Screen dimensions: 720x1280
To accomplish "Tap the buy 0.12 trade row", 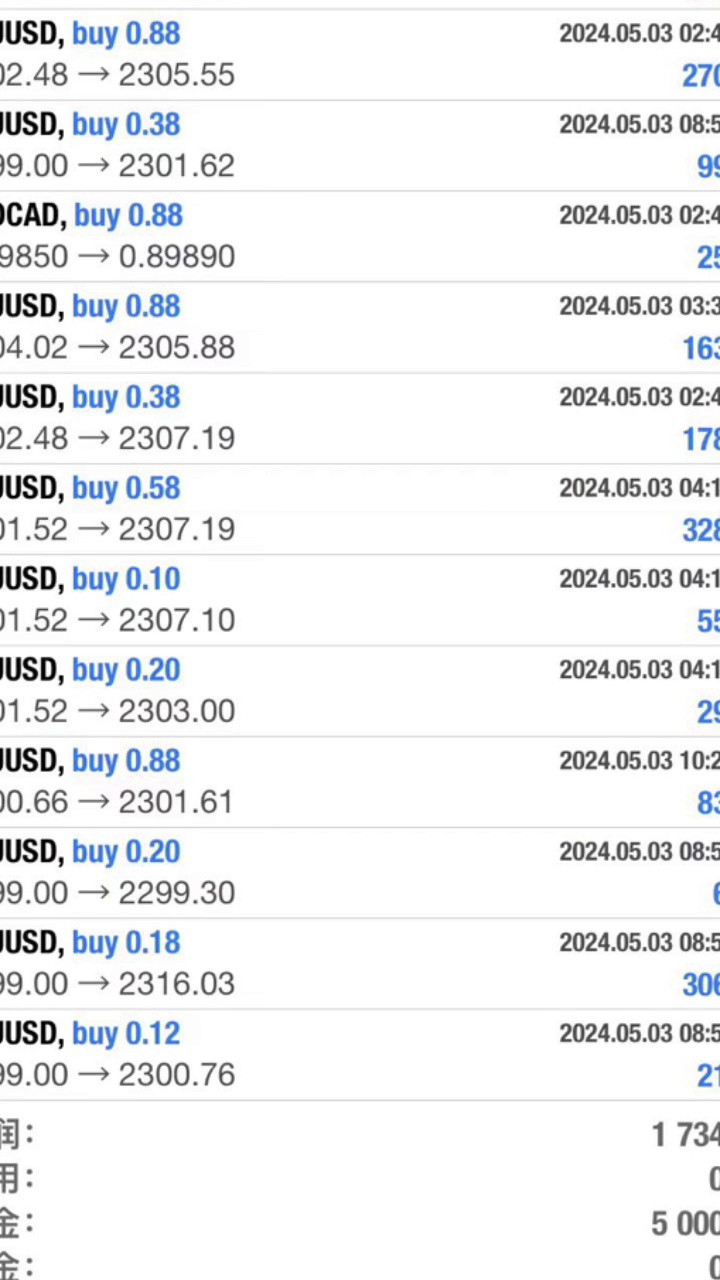I will pyautogui.click(x=360, y=1056).
